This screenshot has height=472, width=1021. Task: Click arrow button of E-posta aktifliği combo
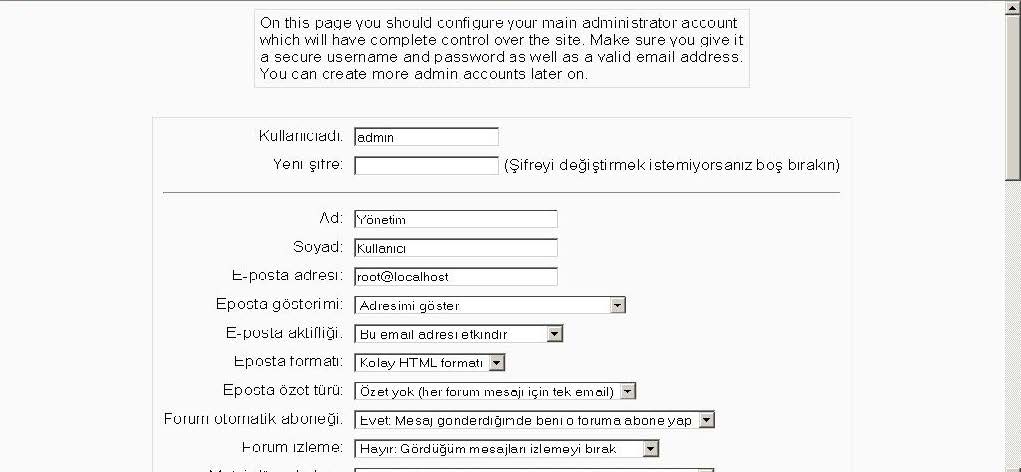[555, 334]
